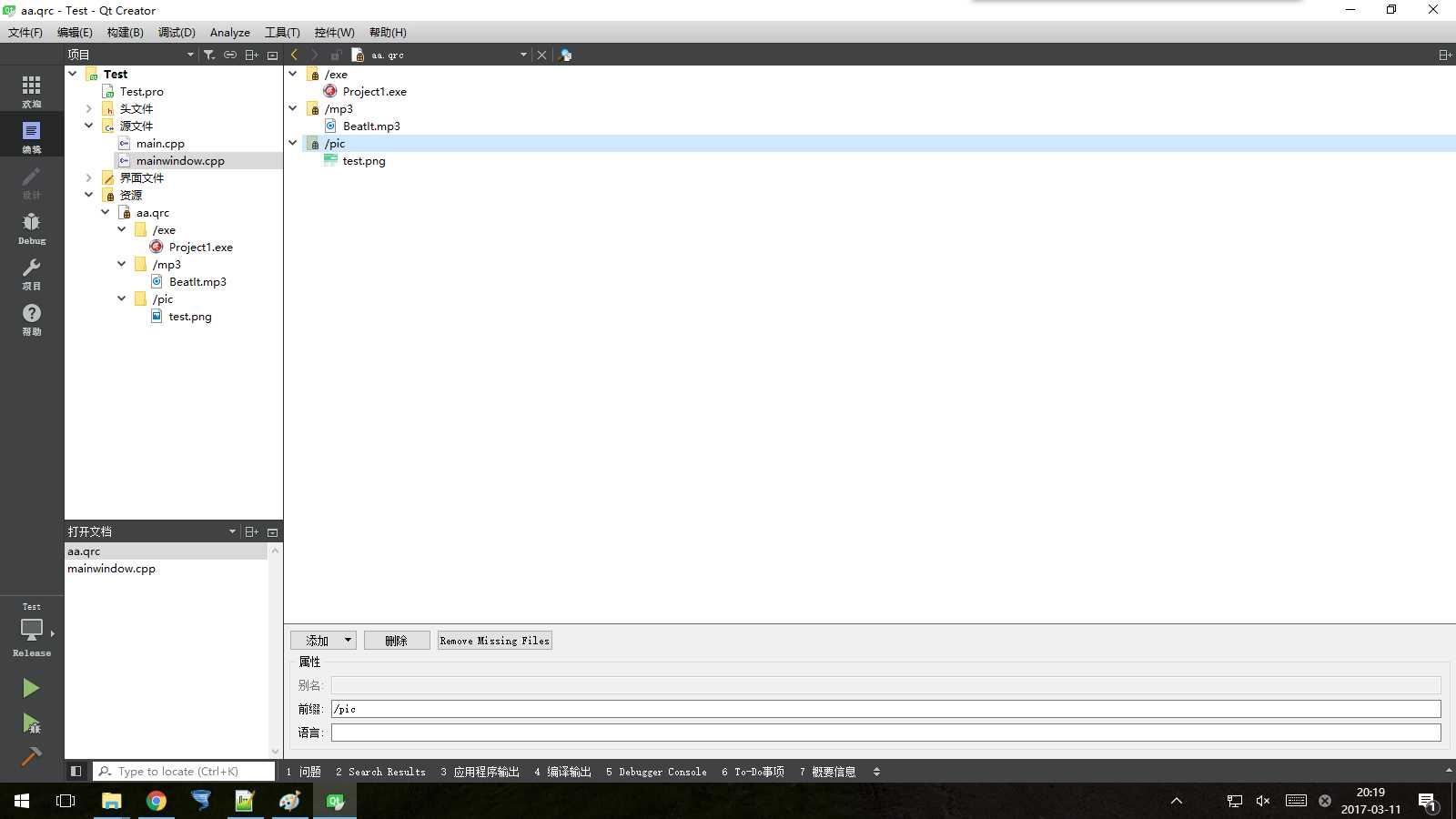
Task: Close the Open Documents (打开文档) panel
Action: (272, 531)
